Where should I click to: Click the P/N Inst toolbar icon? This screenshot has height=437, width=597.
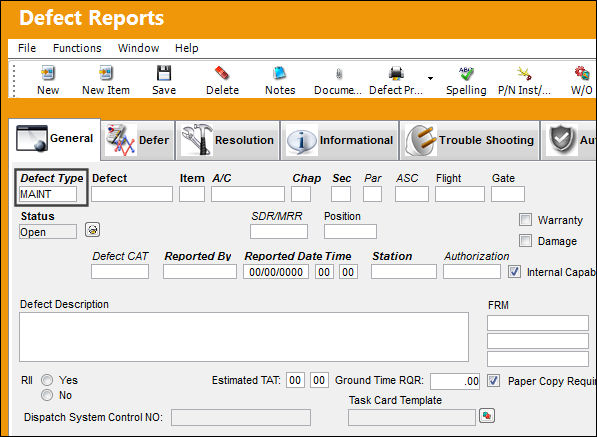pos(524,73)
